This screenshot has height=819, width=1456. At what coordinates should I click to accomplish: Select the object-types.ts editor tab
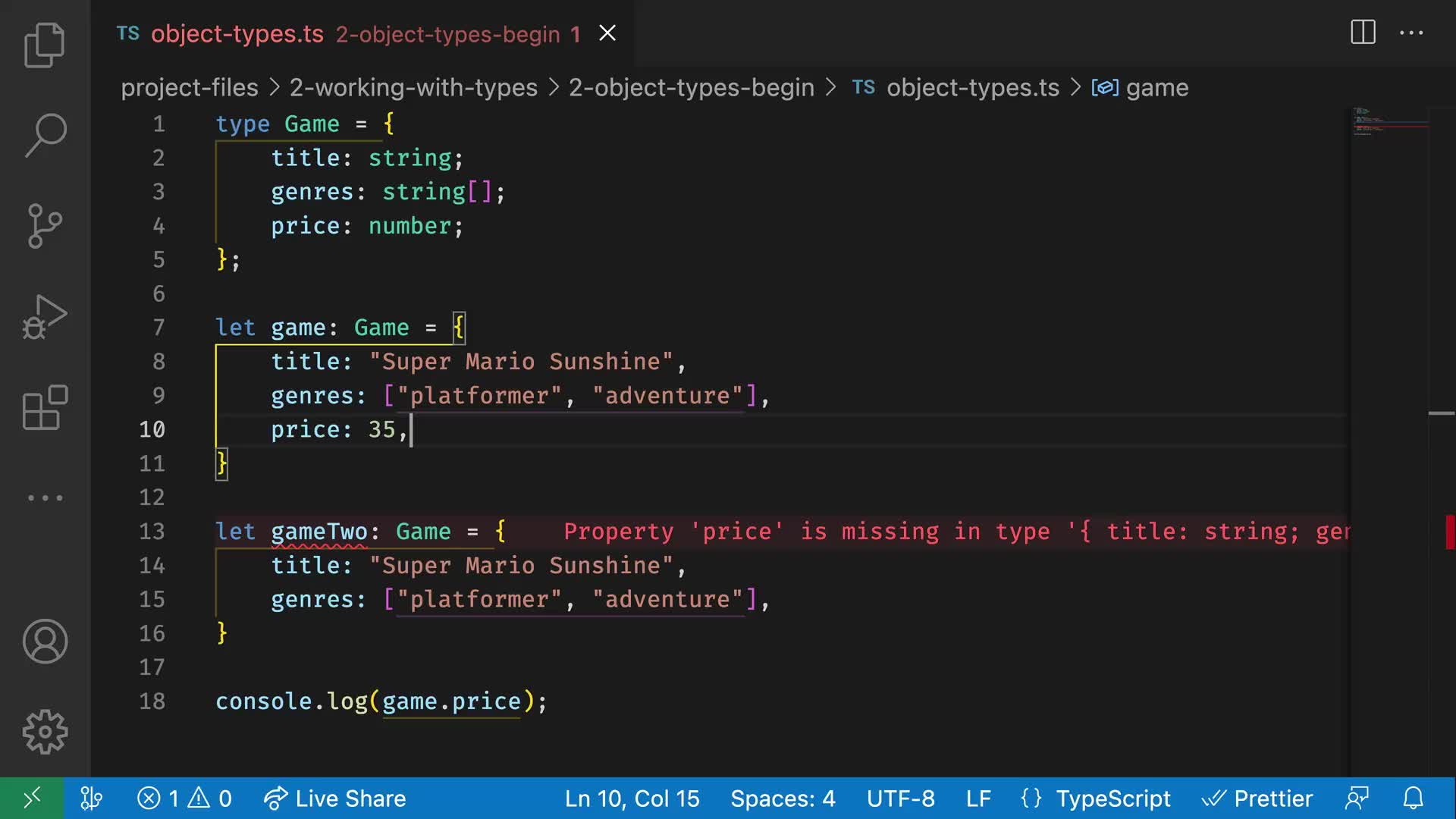(x=237, y=34)
